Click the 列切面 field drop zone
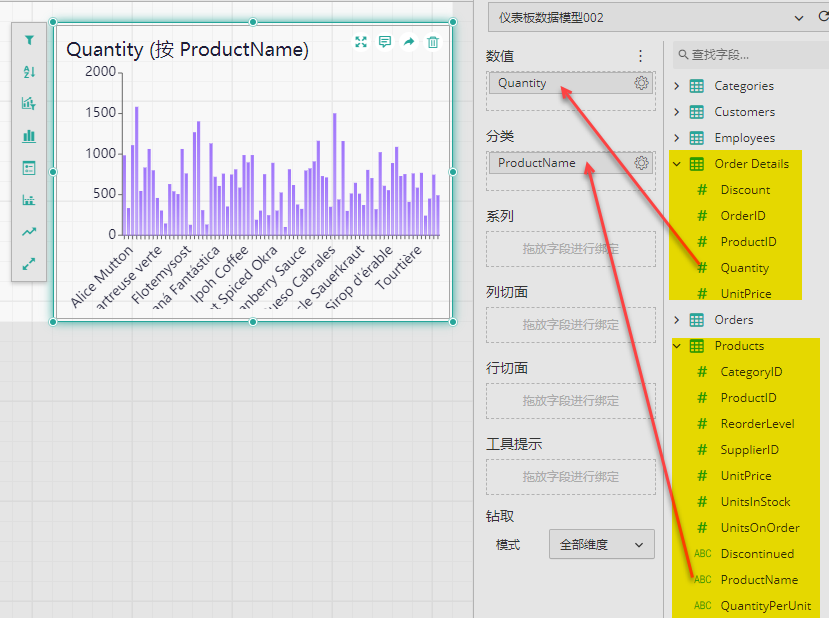Screen dimensions: 829x618 pyautogui.click(x=570, y=325)
